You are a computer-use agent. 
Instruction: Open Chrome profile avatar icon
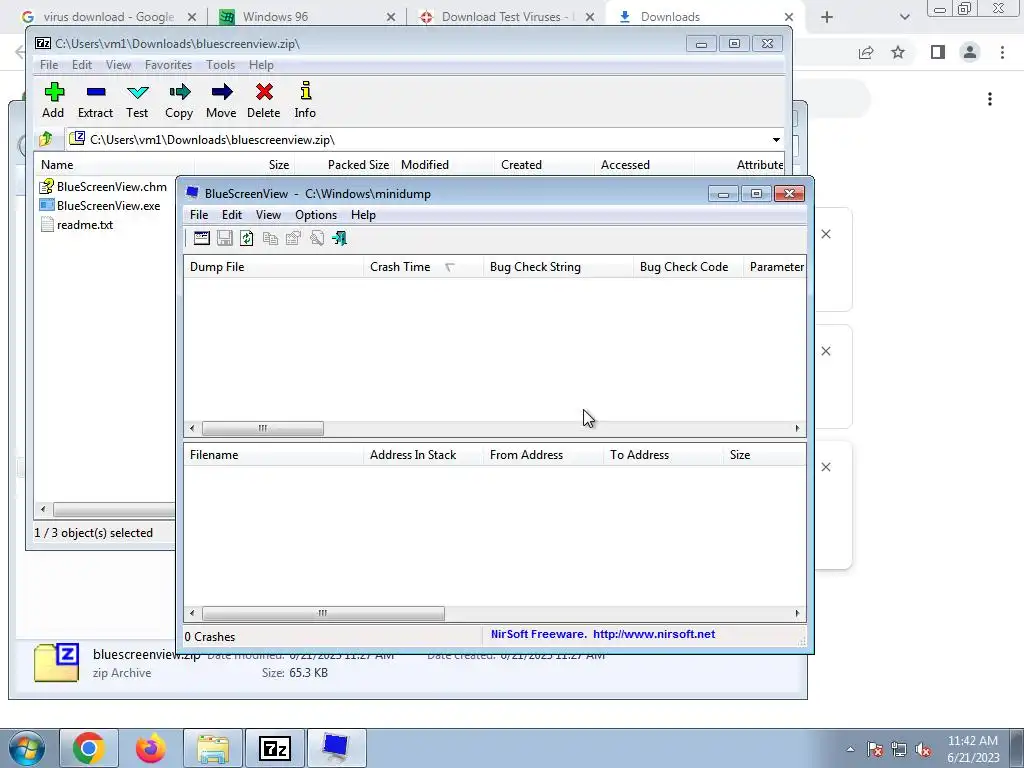pyautogui.click(x=970, y=53)
